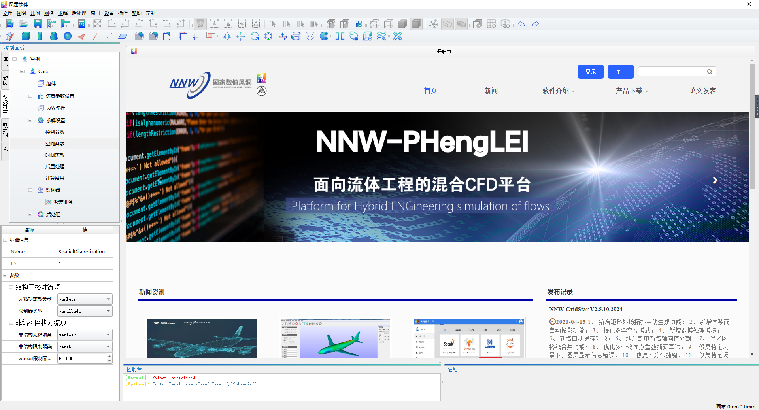Select the blue sphere primitive icon
The image size is (759, 410).
[x=68, y=36]
